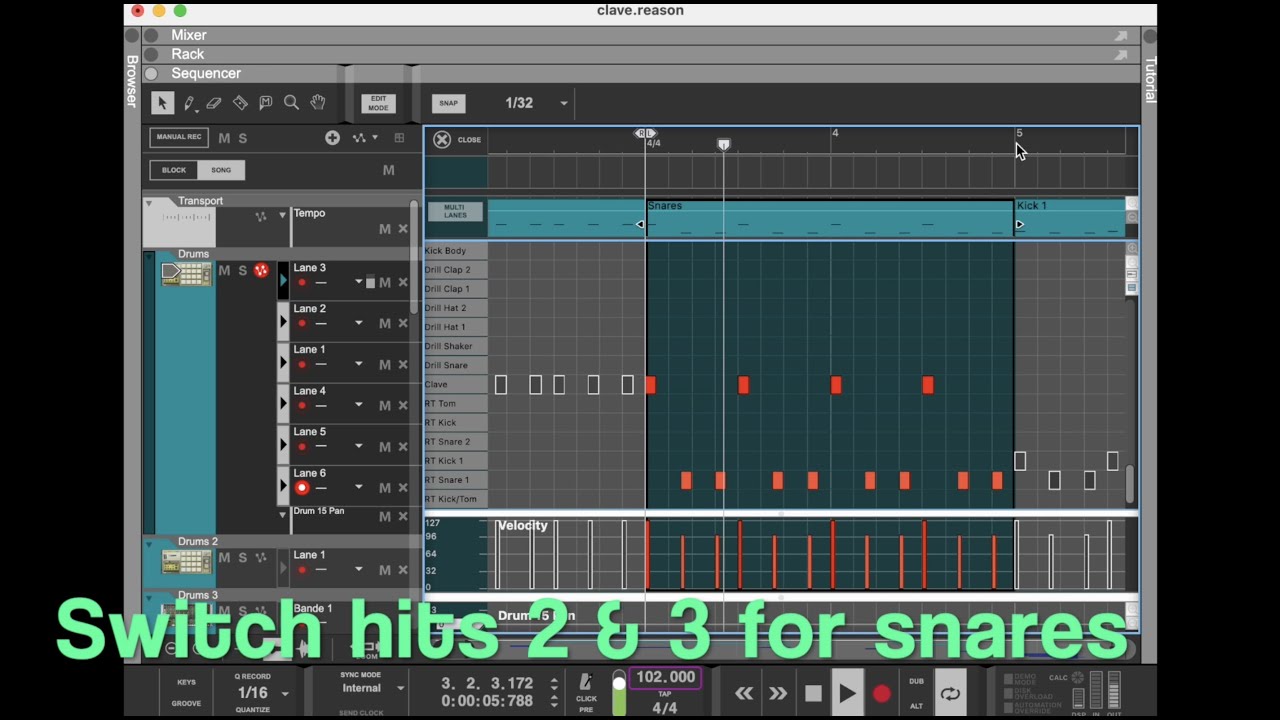Start playback with Play button

847,693
